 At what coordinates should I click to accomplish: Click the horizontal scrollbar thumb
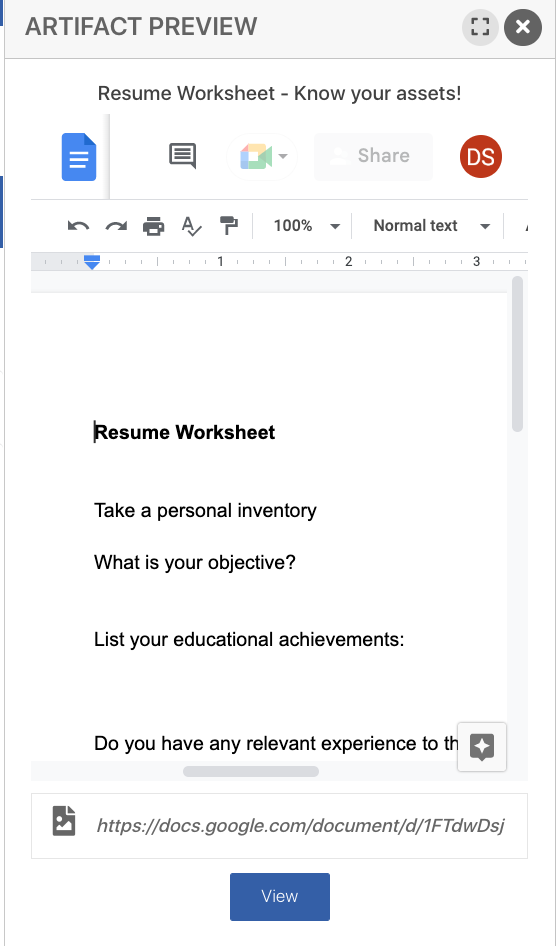251,772
